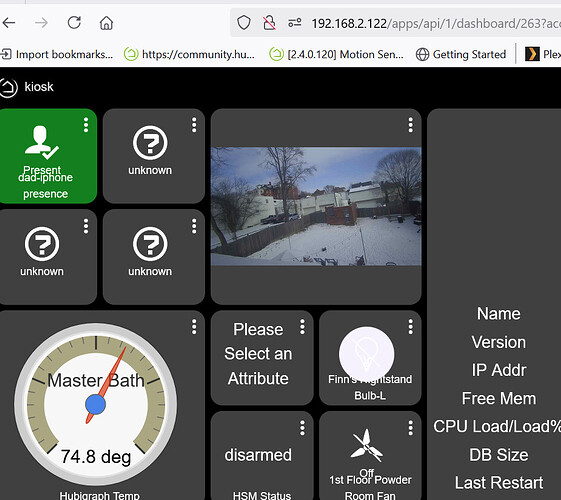Screen dimensions: 561x500
Task: Open the Plex bookmark icon
Action: (x=532, y=54)
